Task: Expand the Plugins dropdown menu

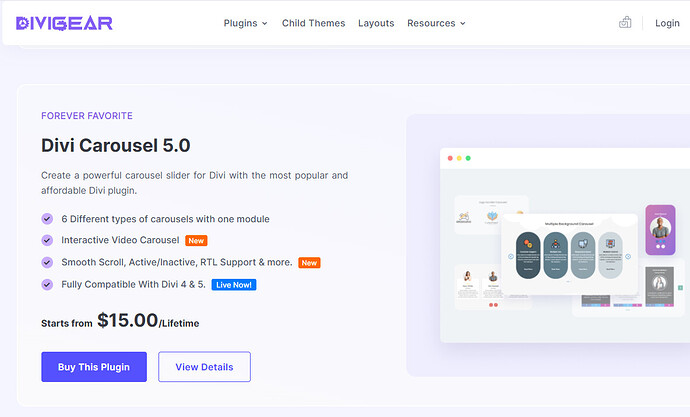Action: pos(245,23)
